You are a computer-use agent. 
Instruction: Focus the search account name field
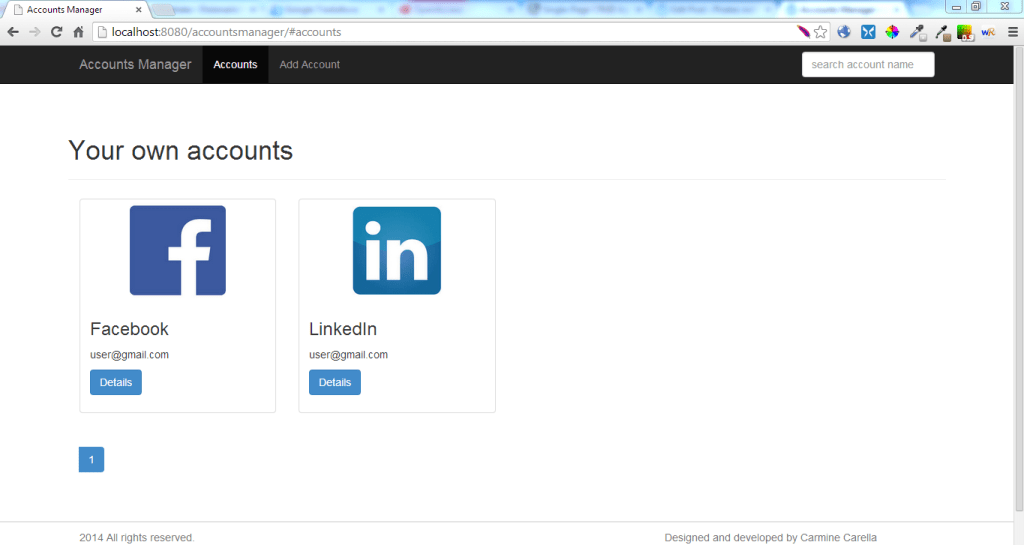(x=867, y=65)
